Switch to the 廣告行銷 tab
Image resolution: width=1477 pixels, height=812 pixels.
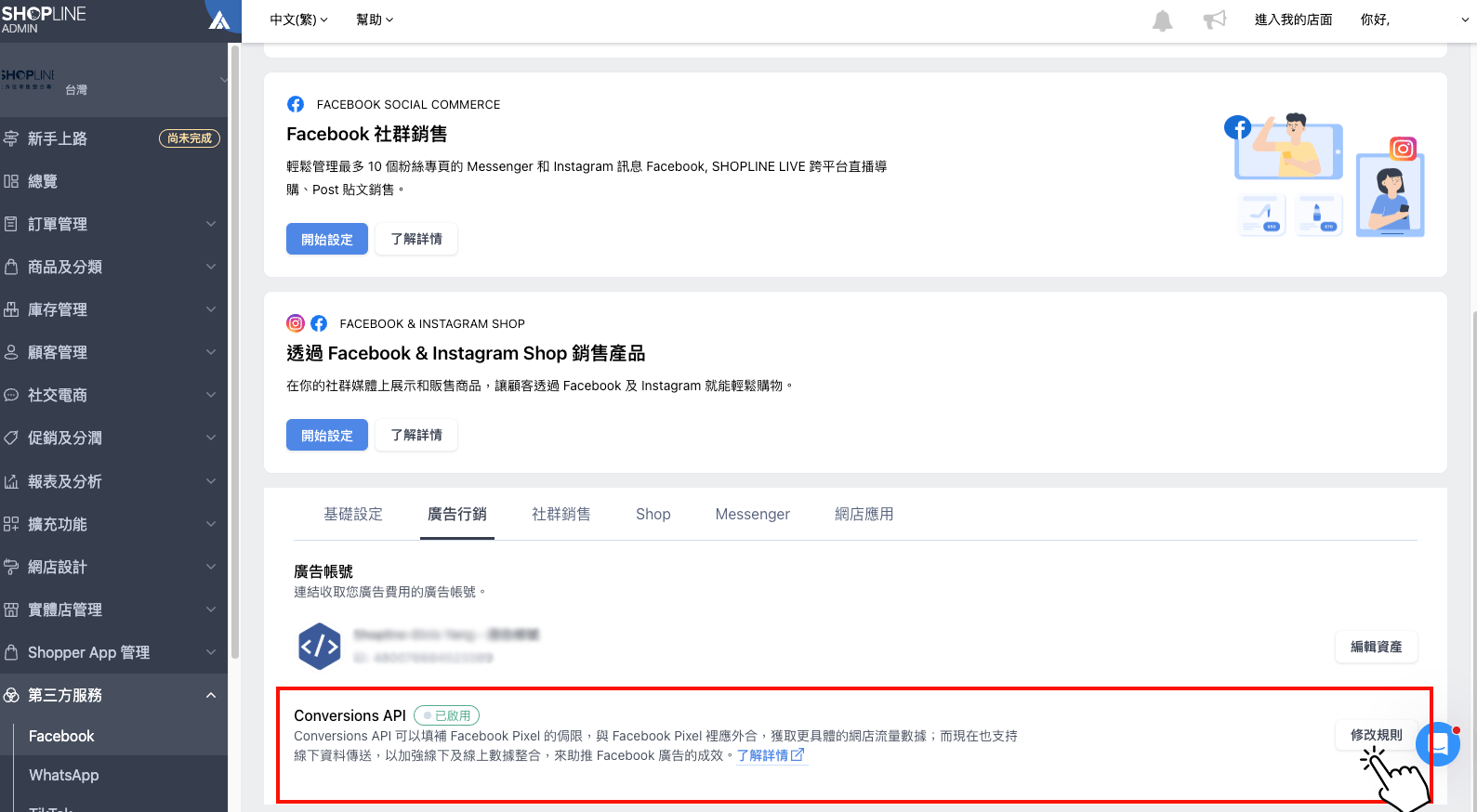(x=457, y=514)
